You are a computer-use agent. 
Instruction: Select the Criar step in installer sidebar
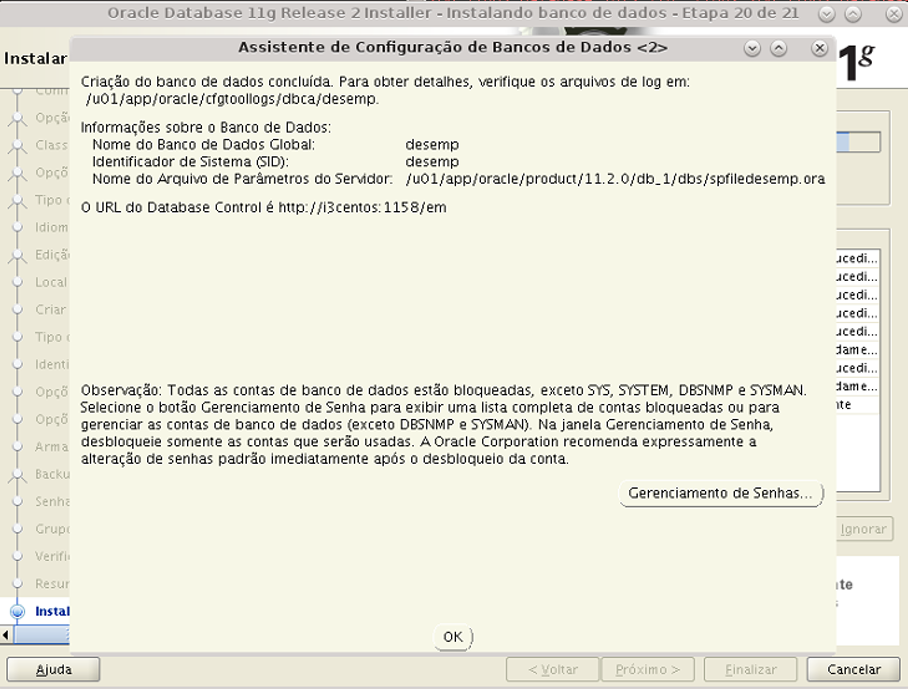click(50, 310)
